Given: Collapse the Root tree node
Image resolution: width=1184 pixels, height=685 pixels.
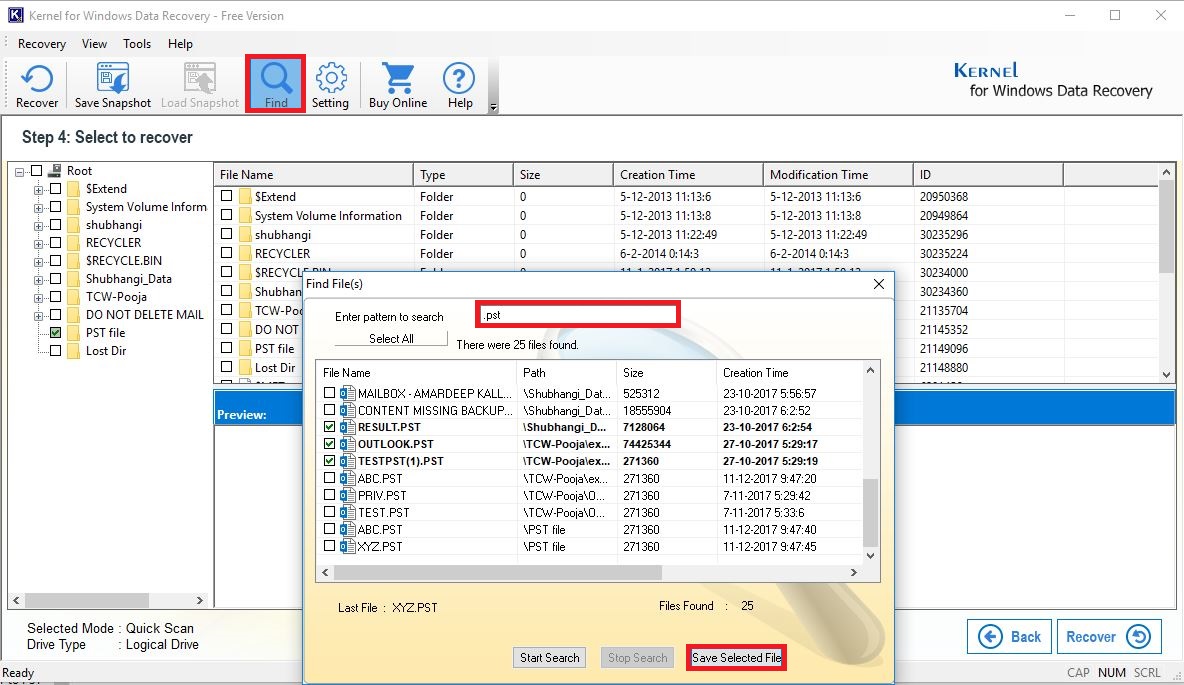Looking at the screenshot, I should (20, 172).
